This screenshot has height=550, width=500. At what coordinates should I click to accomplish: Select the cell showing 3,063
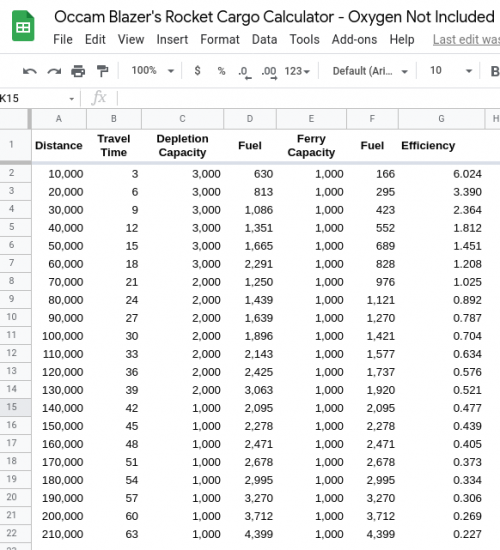[250, 390]
